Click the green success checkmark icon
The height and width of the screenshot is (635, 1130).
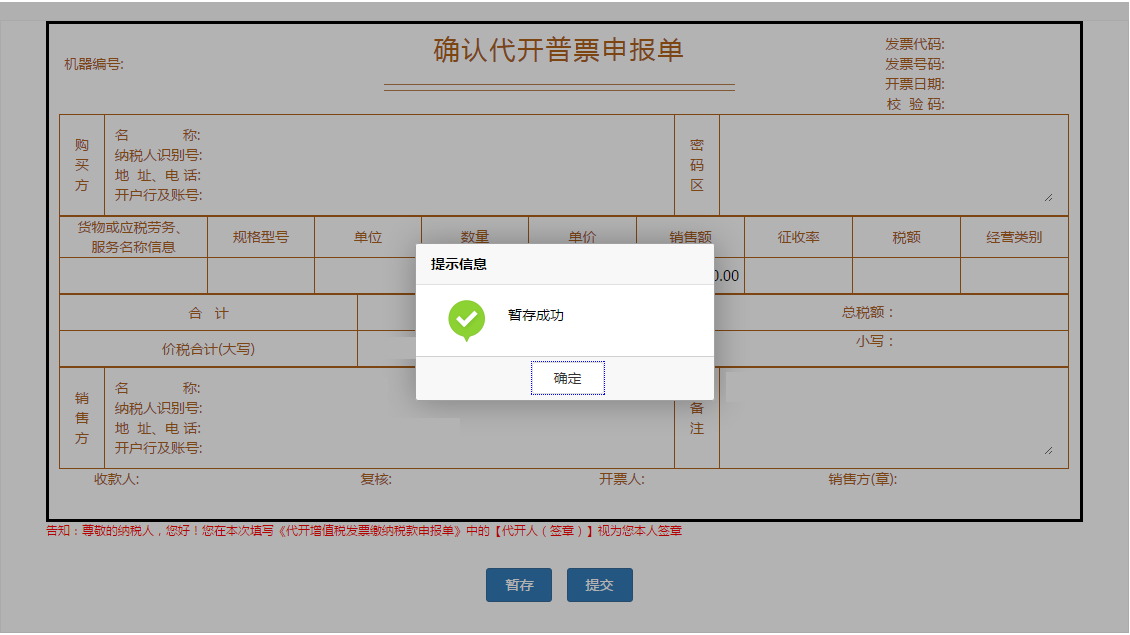click(x=466, y=319)
